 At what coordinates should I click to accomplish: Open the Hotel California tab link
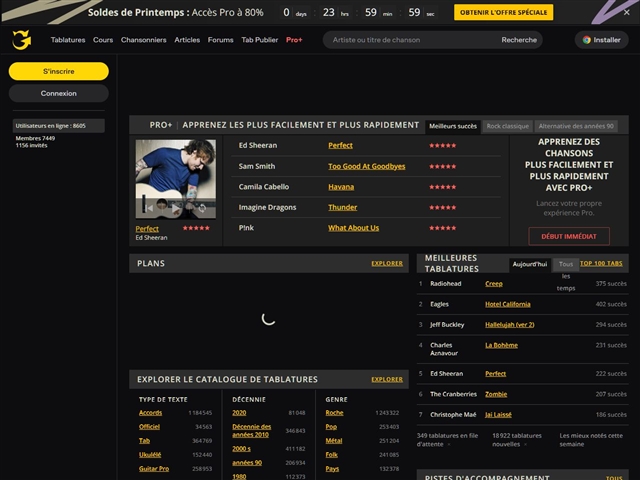pos(508,304)
